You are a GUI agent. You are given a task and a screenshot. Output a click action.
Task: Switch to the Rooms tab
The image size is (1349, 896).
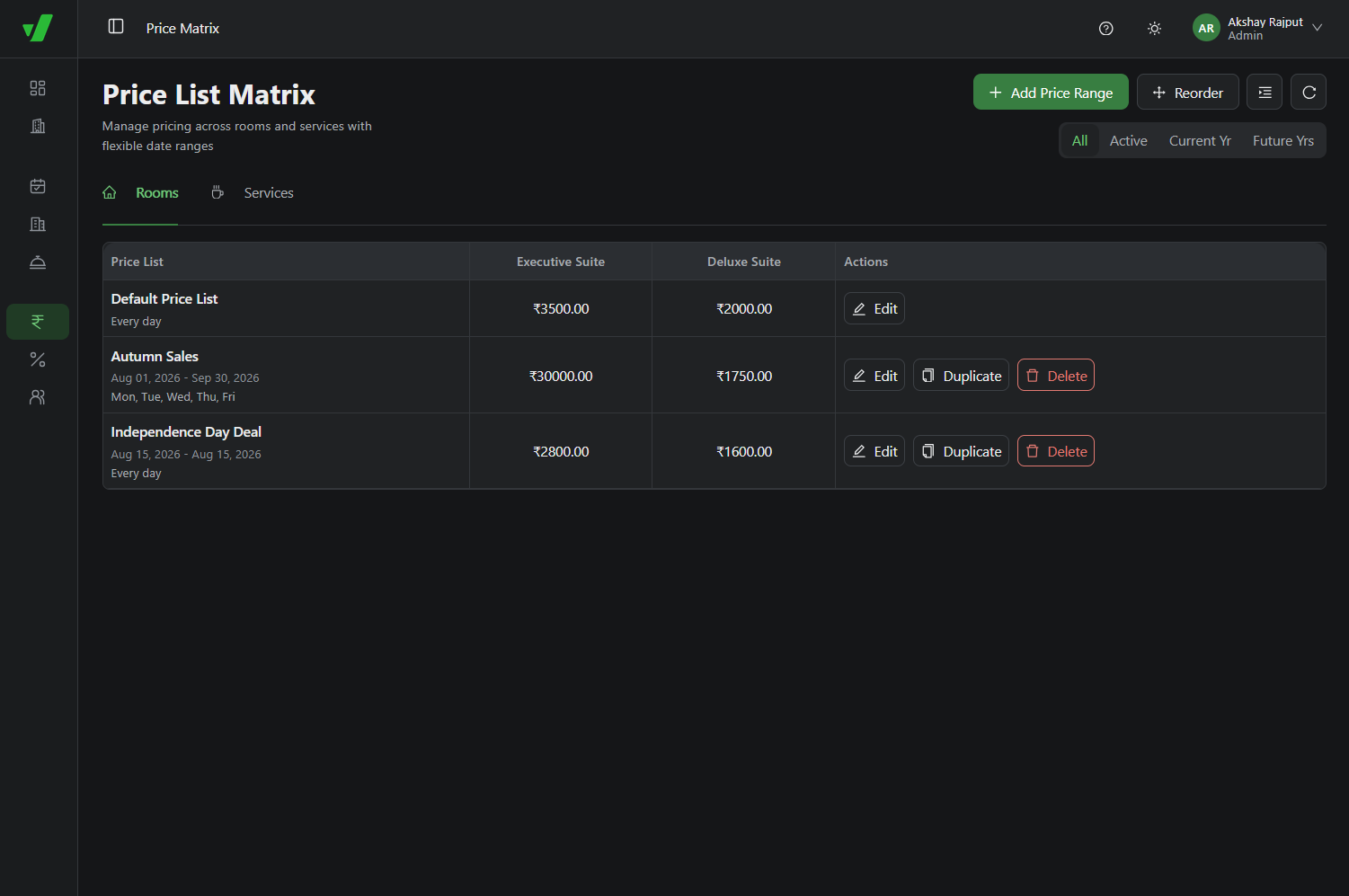pyautogui.click(x=140, y=193)
